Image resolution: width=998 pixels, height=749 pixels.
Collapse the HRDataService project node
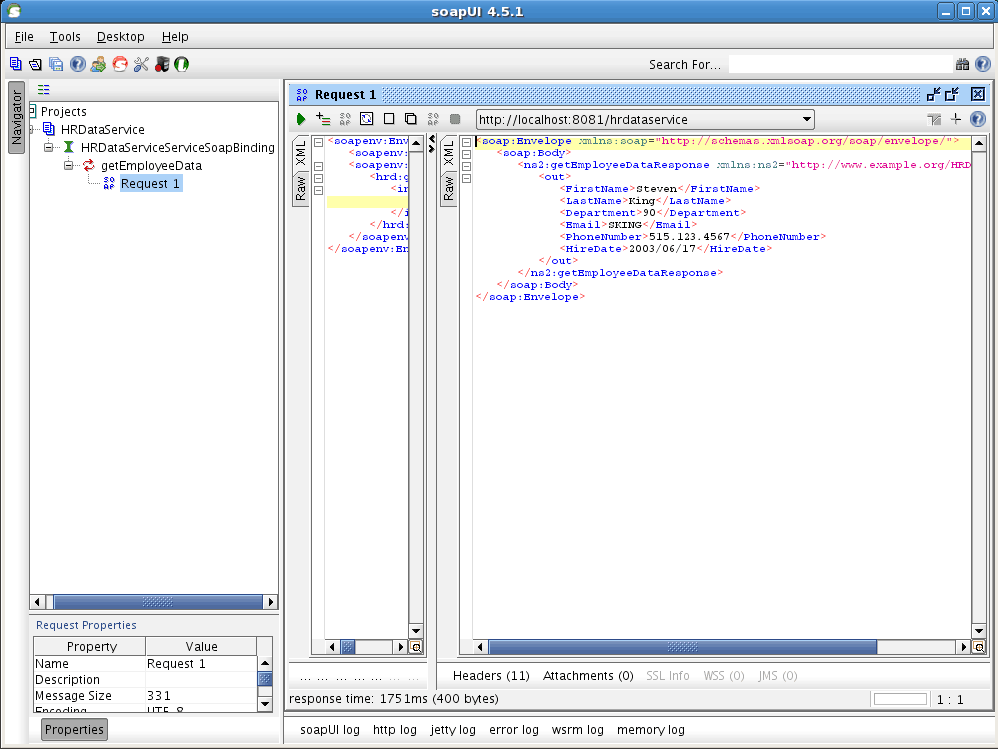(32, 130)
